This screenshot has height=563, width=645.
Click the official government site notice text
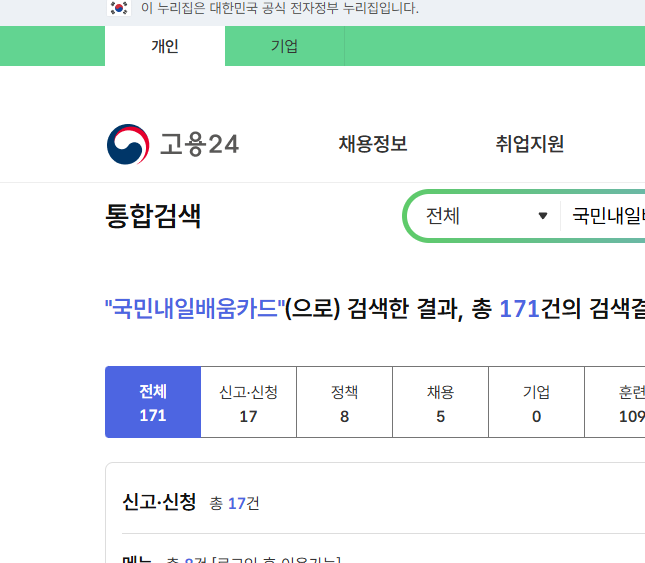point(280,8)
